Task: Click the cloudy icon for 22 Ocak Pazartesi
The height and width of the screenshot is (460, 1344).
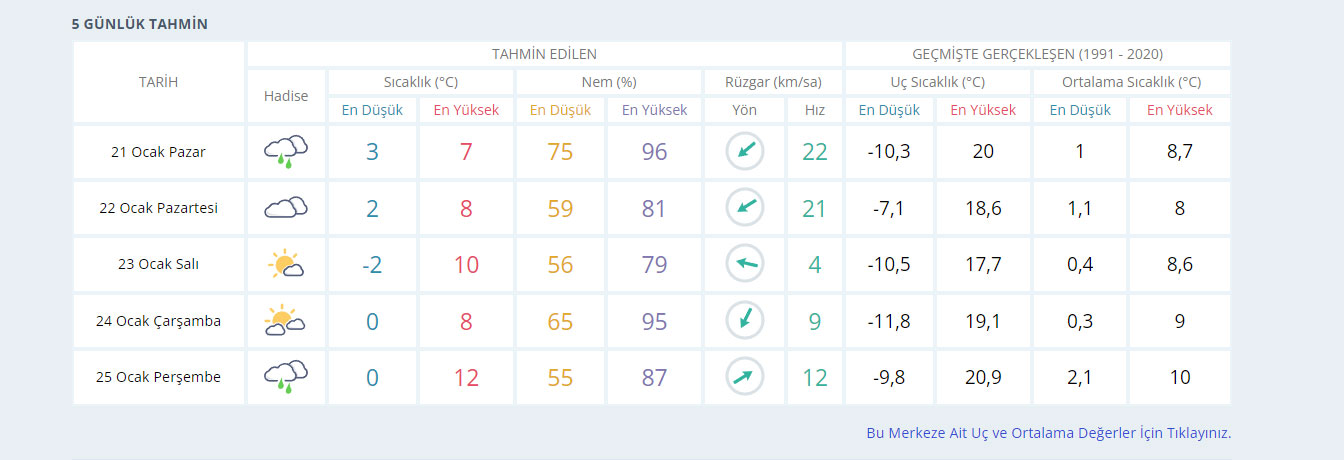Action: point(286,208)
